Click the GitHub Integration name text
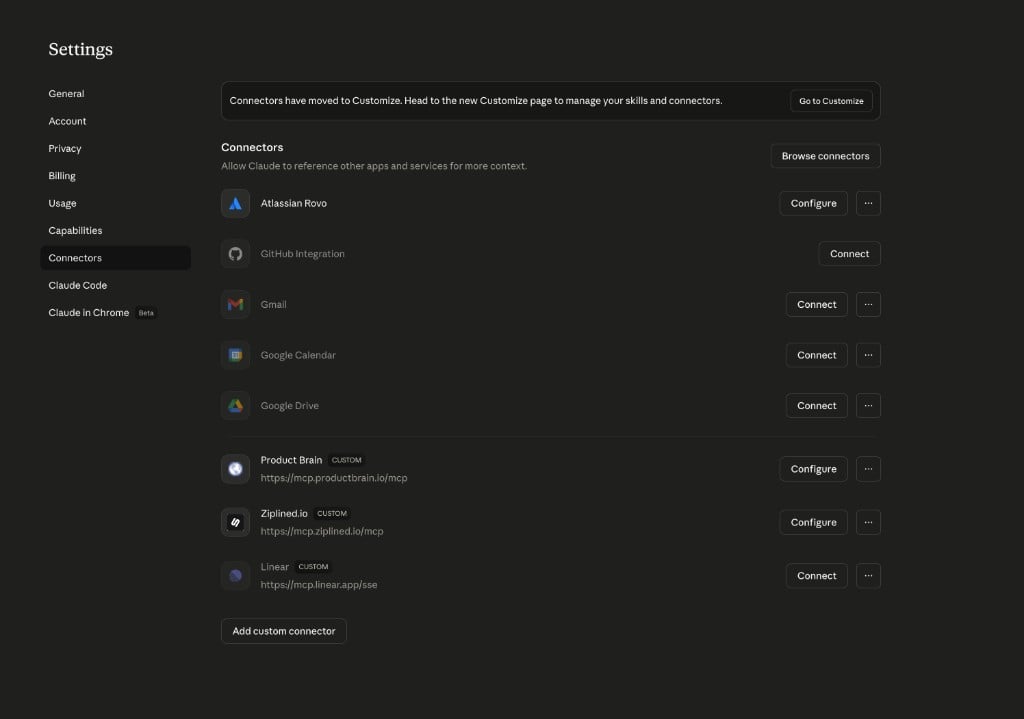The height and width of the screenshot is (719, 1024). pos(302,253)
